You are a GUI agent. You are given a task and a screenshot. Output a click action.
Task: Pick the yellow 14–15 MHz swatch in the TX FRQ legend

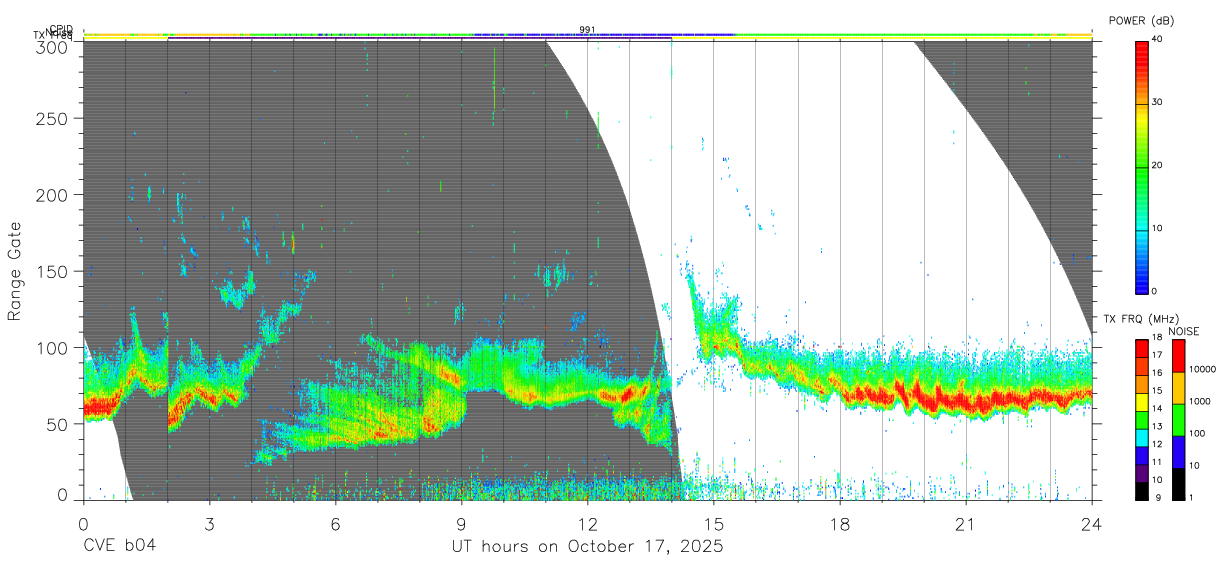[x=1142, y=401]
